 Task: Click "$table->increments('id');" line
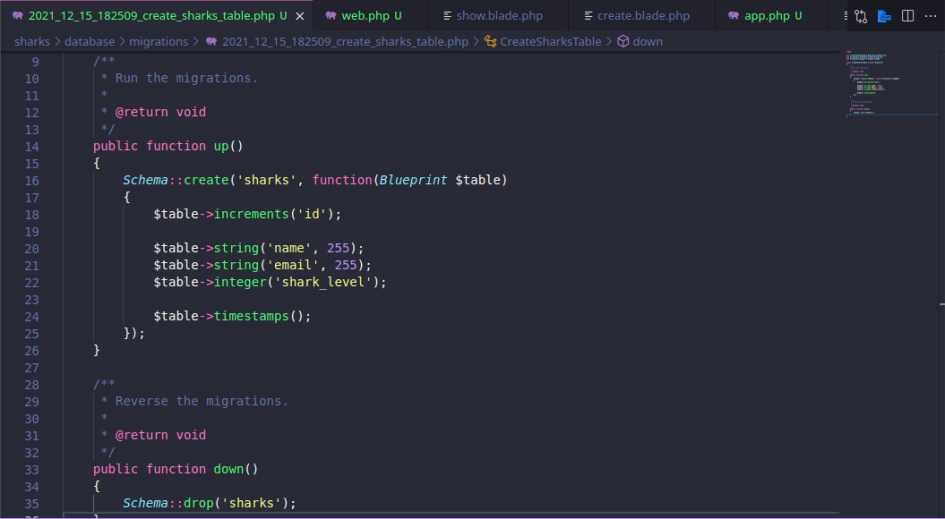tap(247, 214)
